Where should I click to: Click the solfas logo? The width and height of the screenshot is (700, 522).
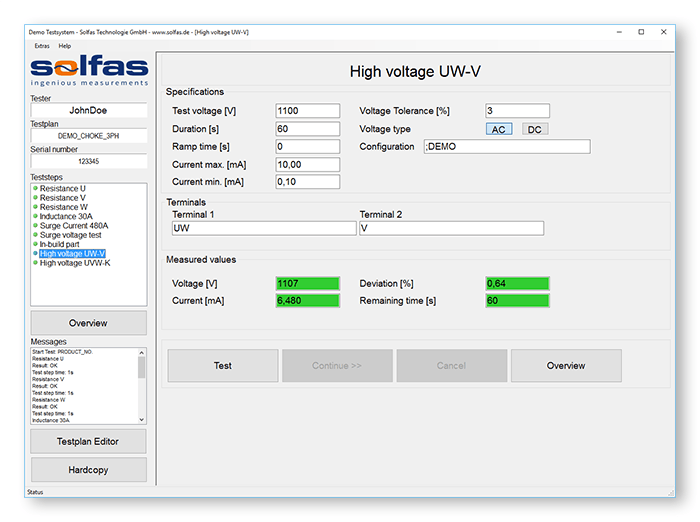(x=89, y=71)
